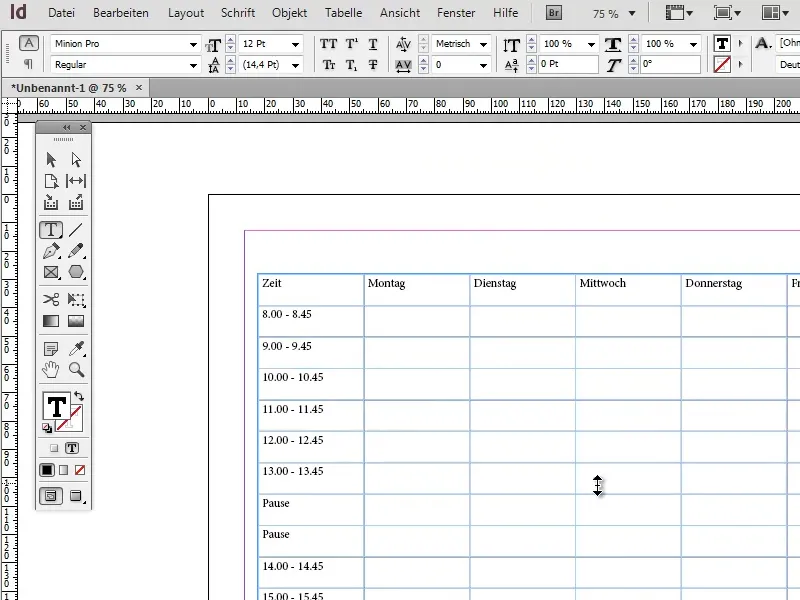The width and height of the screenshot is (800, 600).
Task: Select the Type tool in toolbox
Action: (51, 230)
